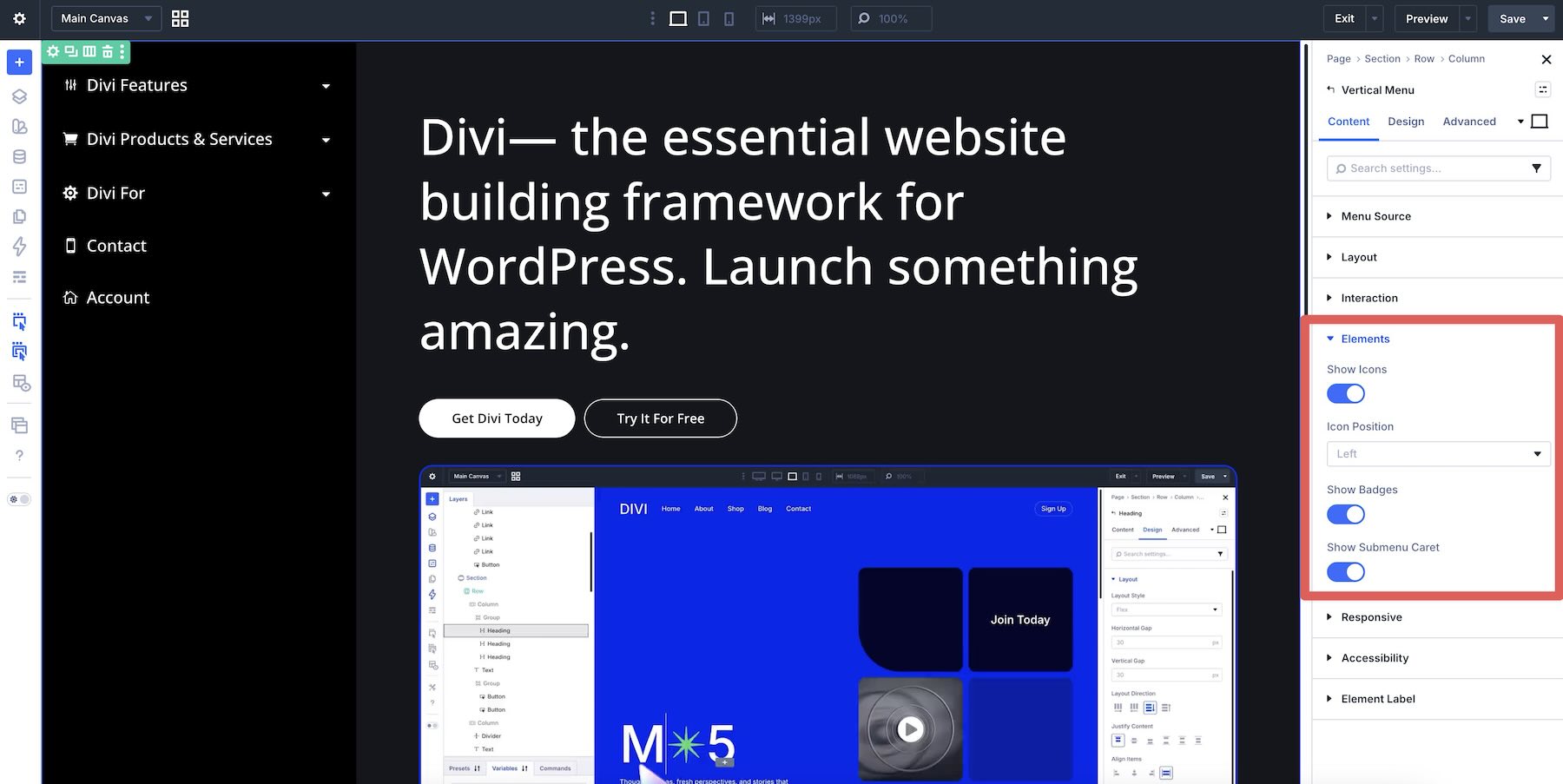Select the lower cursor selection mode icon
1563x784 pixels.
[x=19, y=352]
